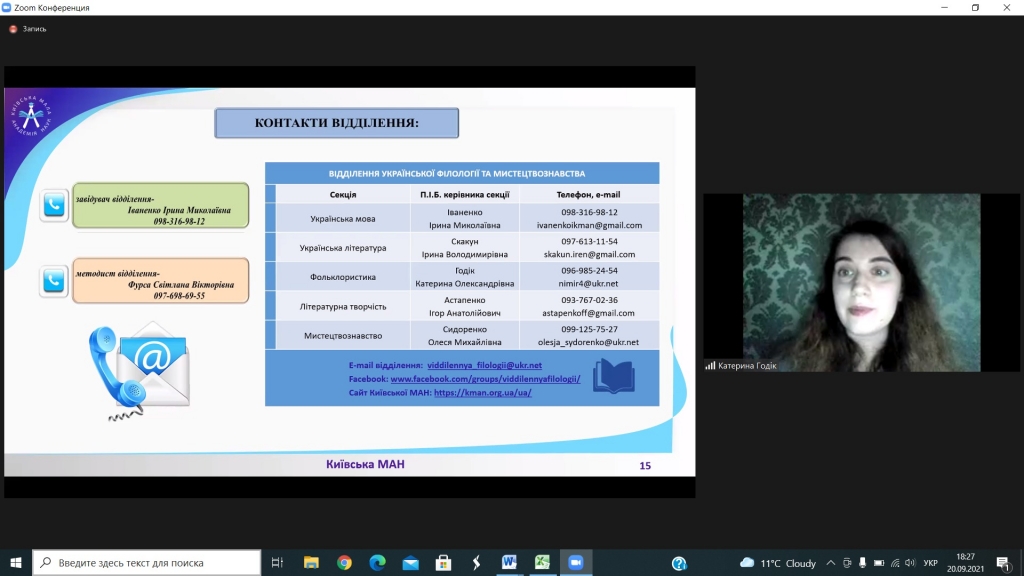Open File Explorer from the taskbar
The width and height of the screenshot is (1024, 576).
(x=311, y=563)
